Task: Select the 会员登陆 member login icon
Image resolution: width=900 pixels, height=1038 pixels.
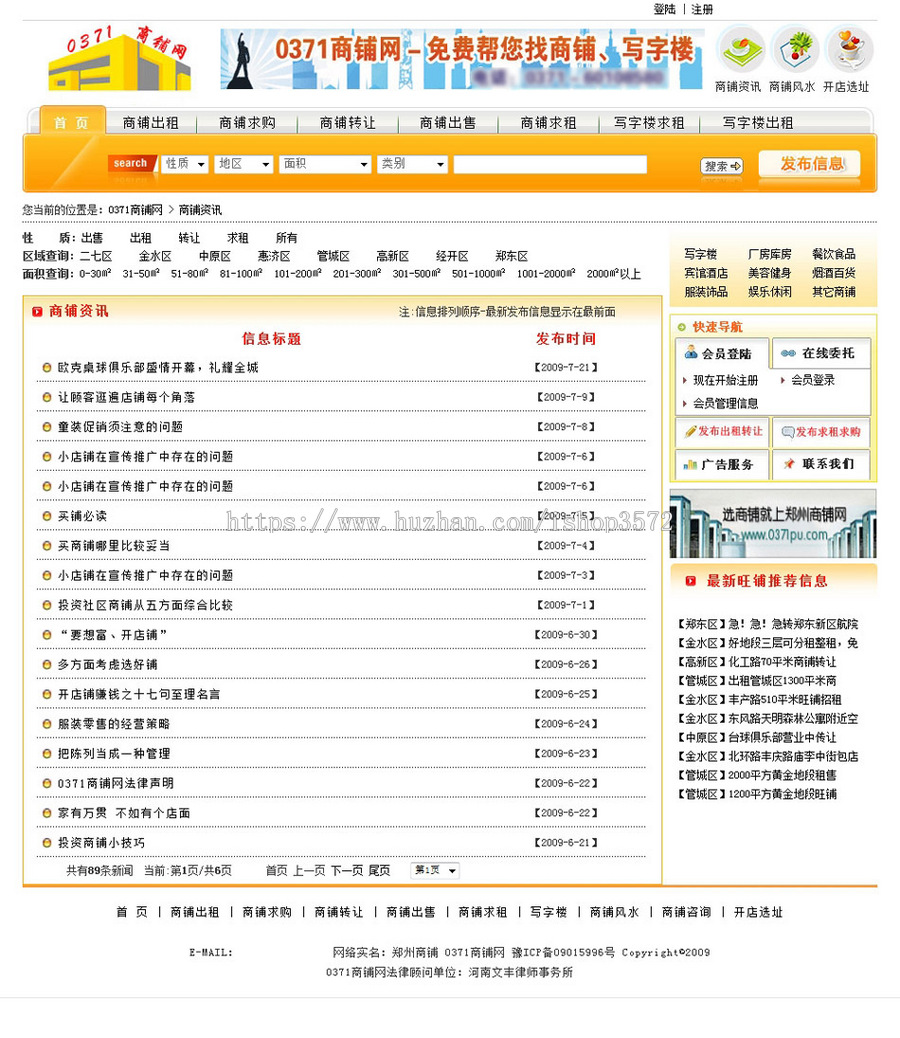Action: (692, 353)
